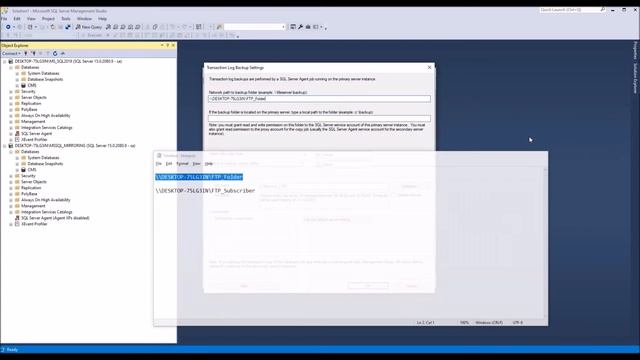Click the Database Engine Query icon
The width and height of the screenshot is (640, 360).
(x=108, y=27)
